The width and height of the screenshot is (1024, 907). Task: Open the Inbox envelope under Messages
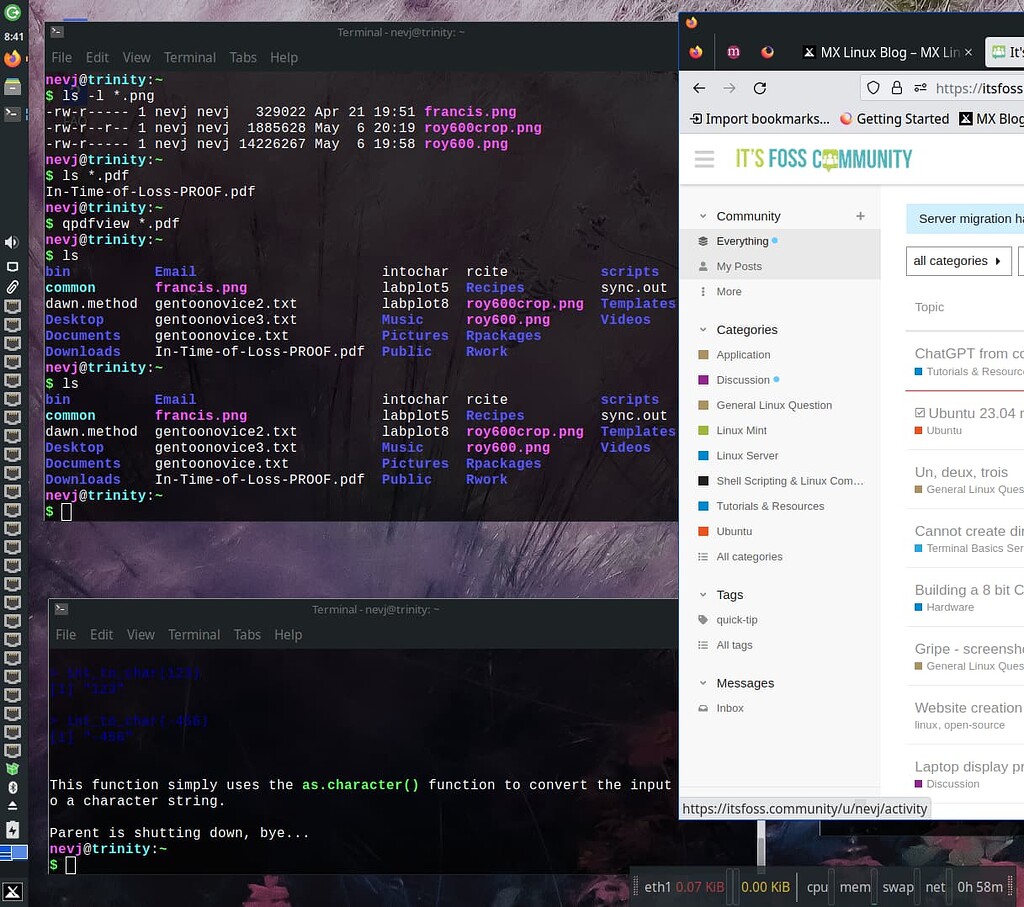730,708
